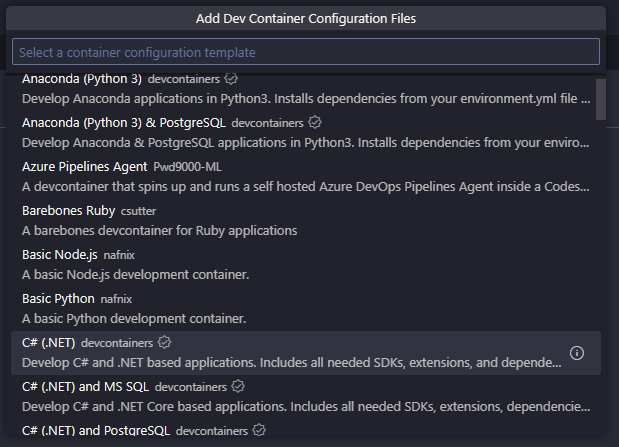Click the Pwd9000-ML publisher label
The image size is (619, 447).
188,166
